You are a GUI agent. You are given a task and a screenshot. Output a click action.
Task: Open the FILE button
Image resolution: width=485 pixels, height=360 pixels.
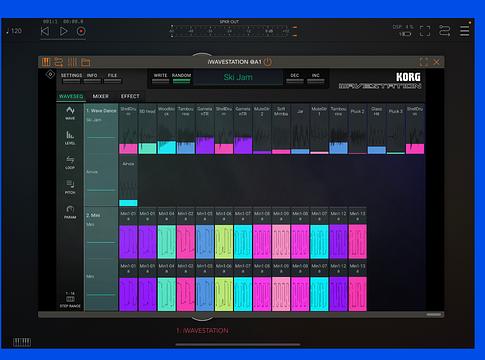coord(112,78)
